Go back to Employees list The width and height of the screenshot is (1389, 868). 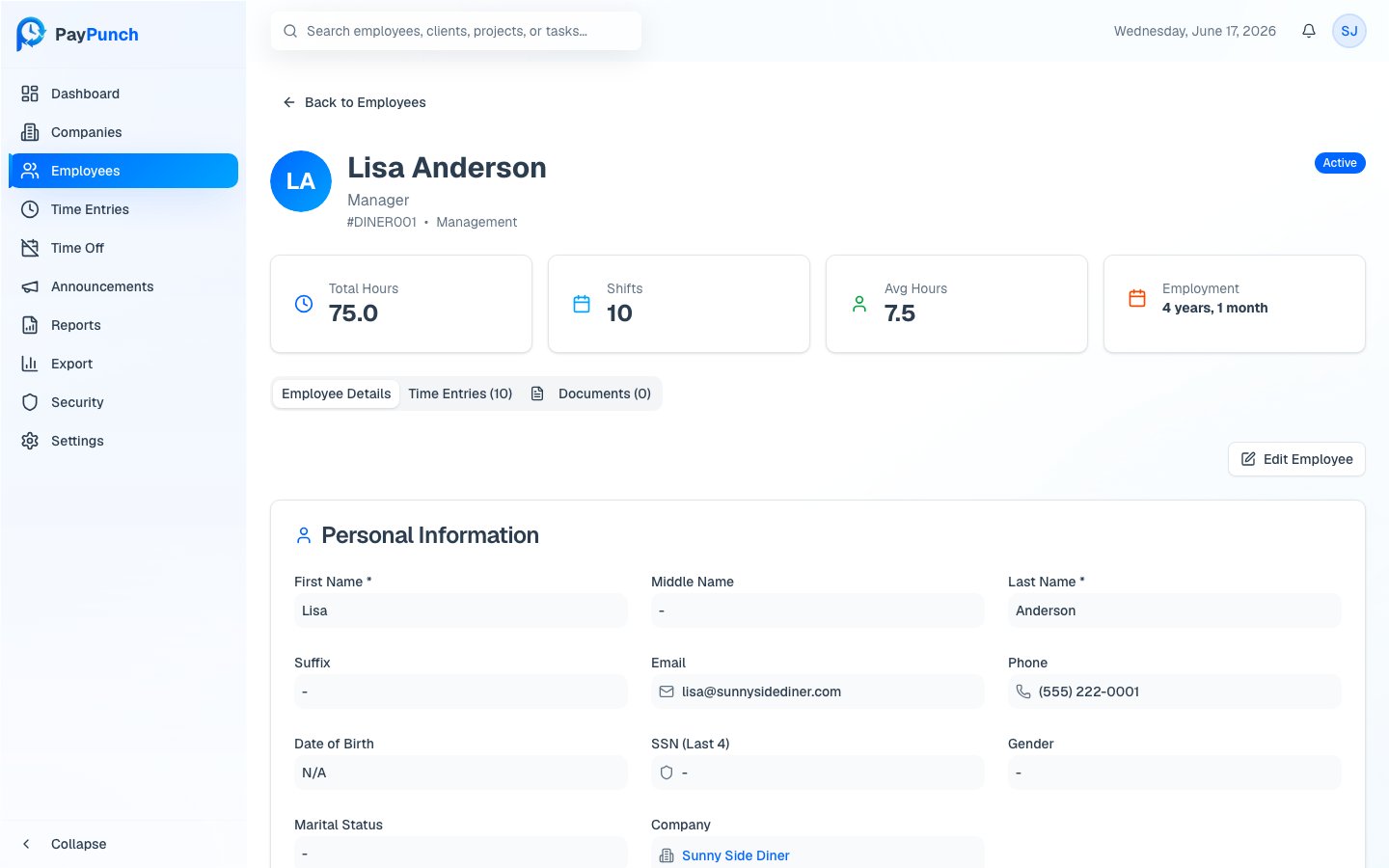pyautogui.click(x=354, y=102)
